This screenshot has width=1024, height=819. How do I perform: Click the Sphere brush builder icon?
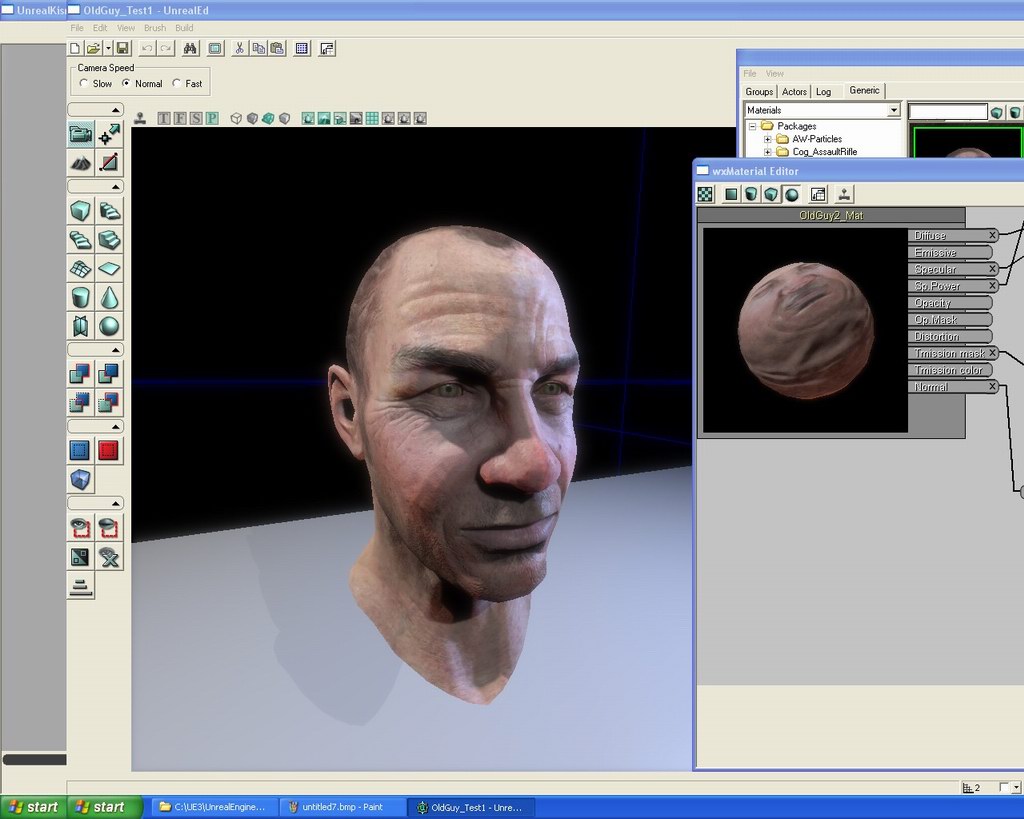click(x=109, y=326)
